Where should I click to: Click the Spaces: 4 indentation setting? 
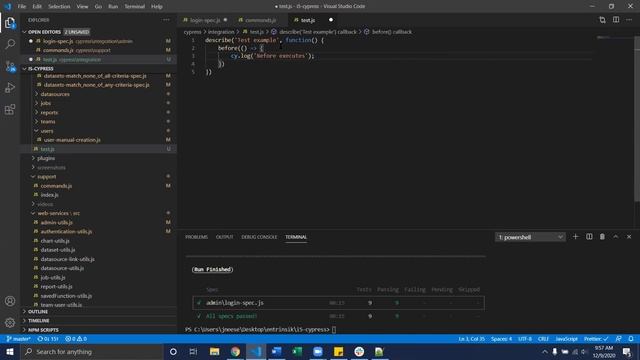pos(501,339)
